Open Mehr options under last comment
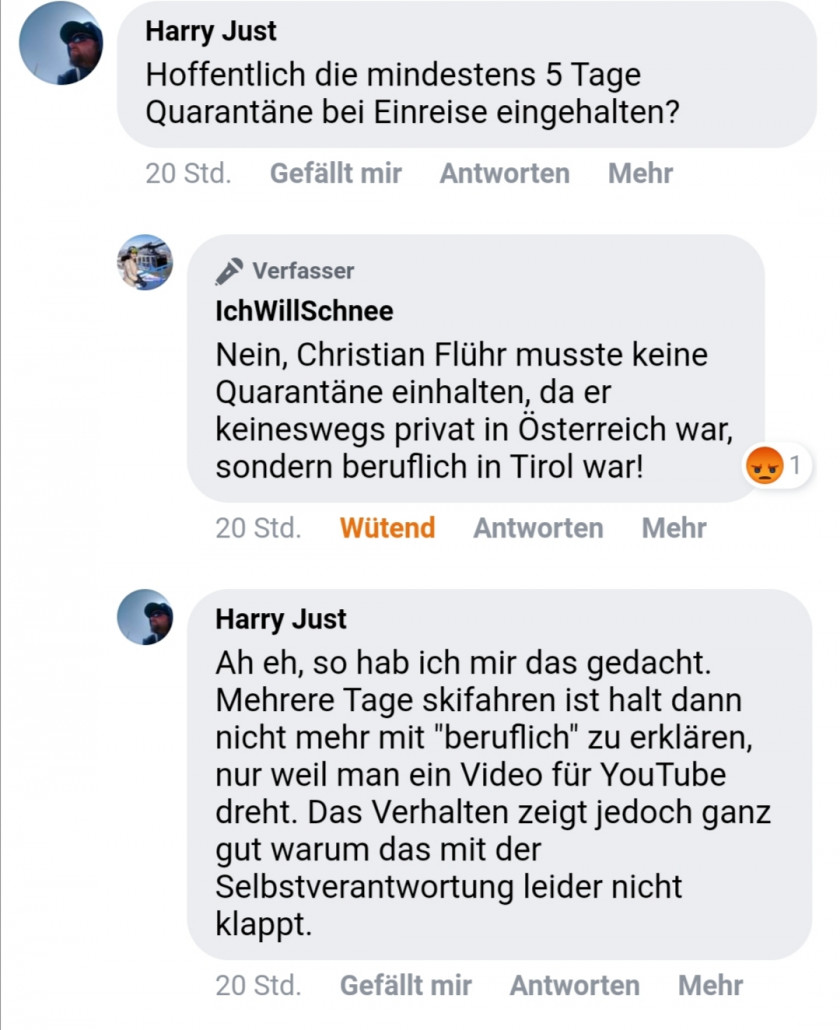The width and height of the screenshot is (840, 1030). click(x=710, y=985)
